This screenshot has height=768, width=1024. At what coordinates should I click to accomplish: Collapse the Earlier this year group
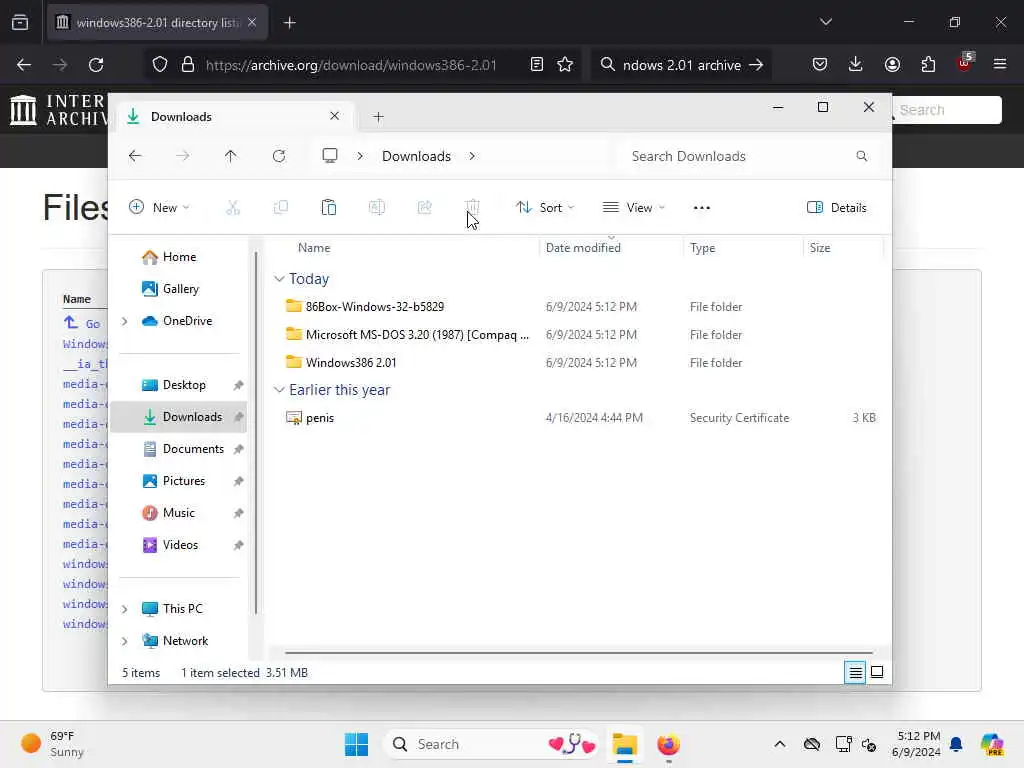pyautogui.click(x=279, y=390)
